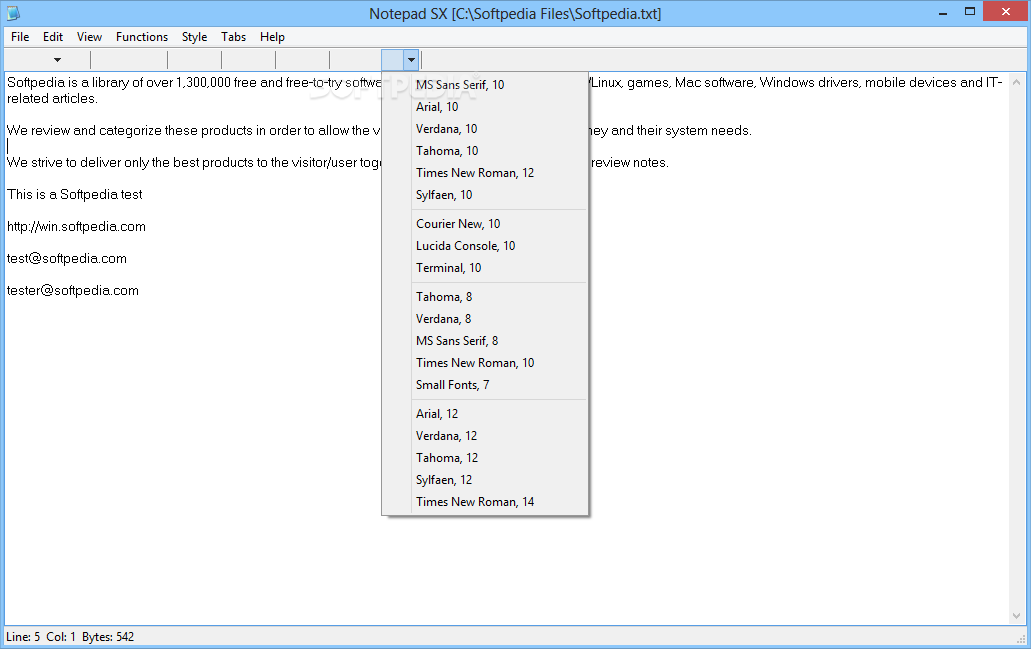Click the Notepad SX title bar icon
This screenshot has height=649, width=1031.
[13, 12]
